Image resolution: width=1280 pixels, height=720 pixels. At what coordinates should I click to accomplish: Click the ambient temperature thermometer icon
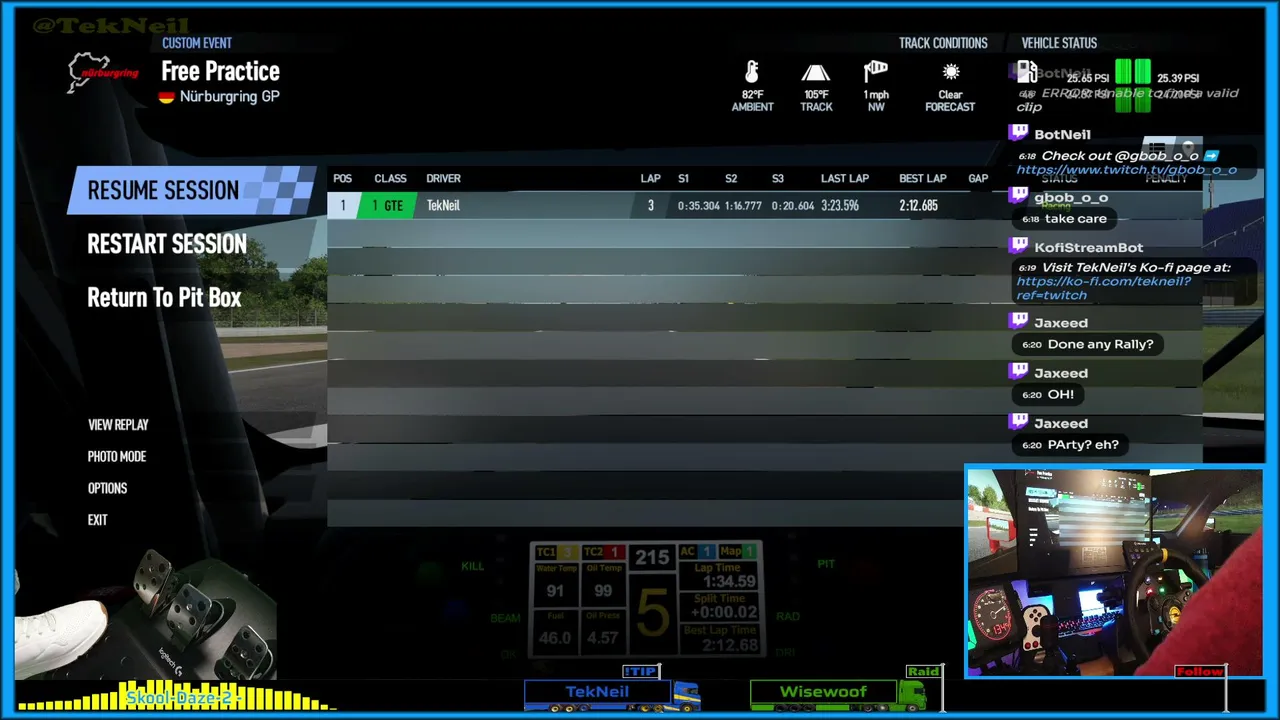coord(752,73)
